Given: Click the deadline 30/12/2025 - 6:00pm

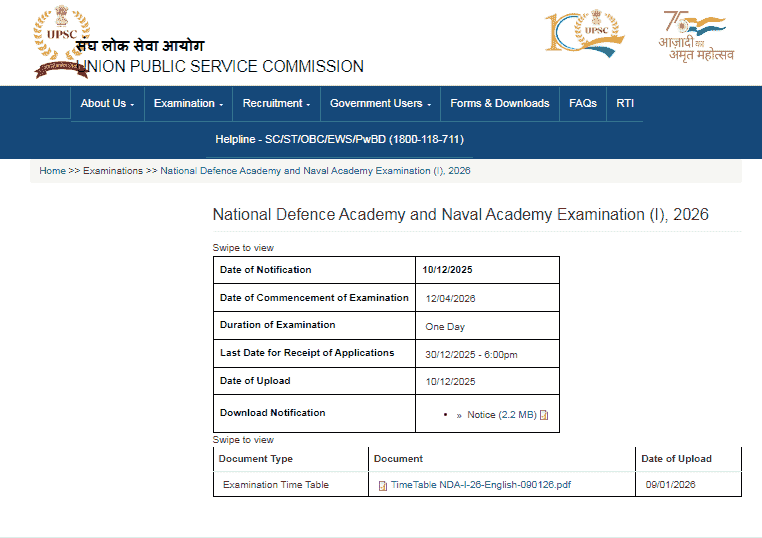Looking at the screenshot, I should (x=471, y=355).
